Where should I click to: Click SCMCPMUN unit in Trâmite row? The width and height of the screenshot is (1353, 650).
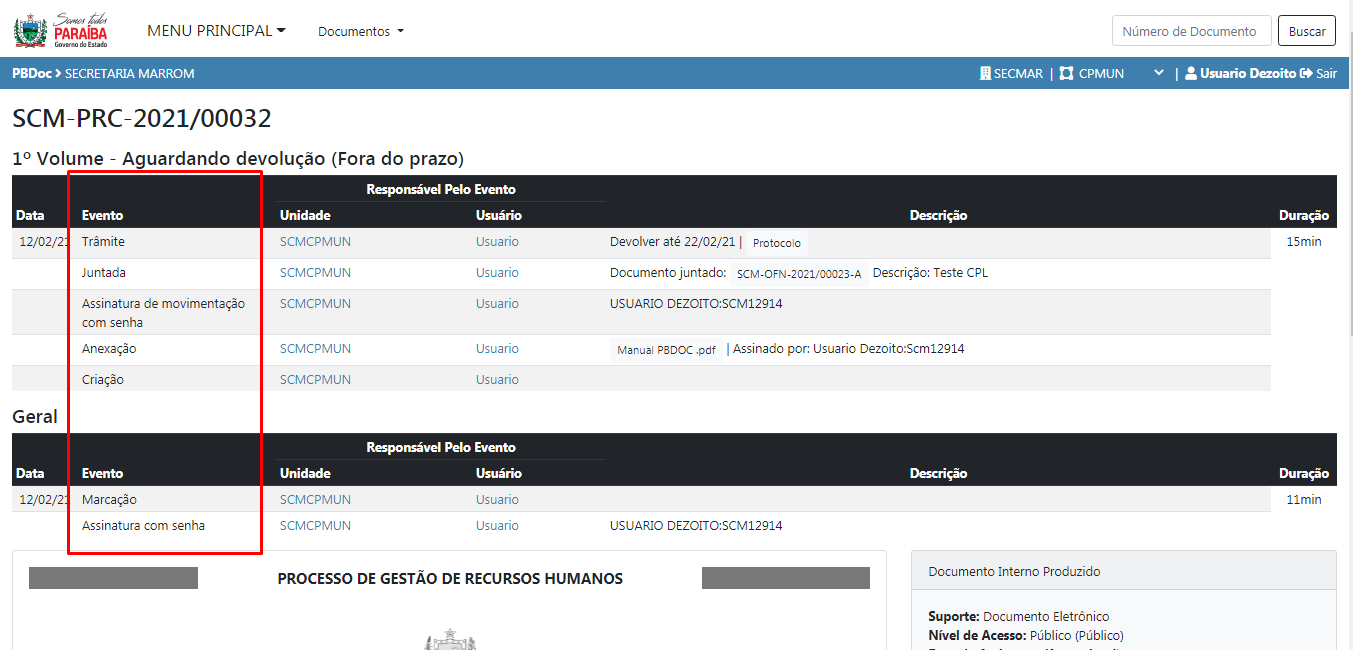(315, 242)
